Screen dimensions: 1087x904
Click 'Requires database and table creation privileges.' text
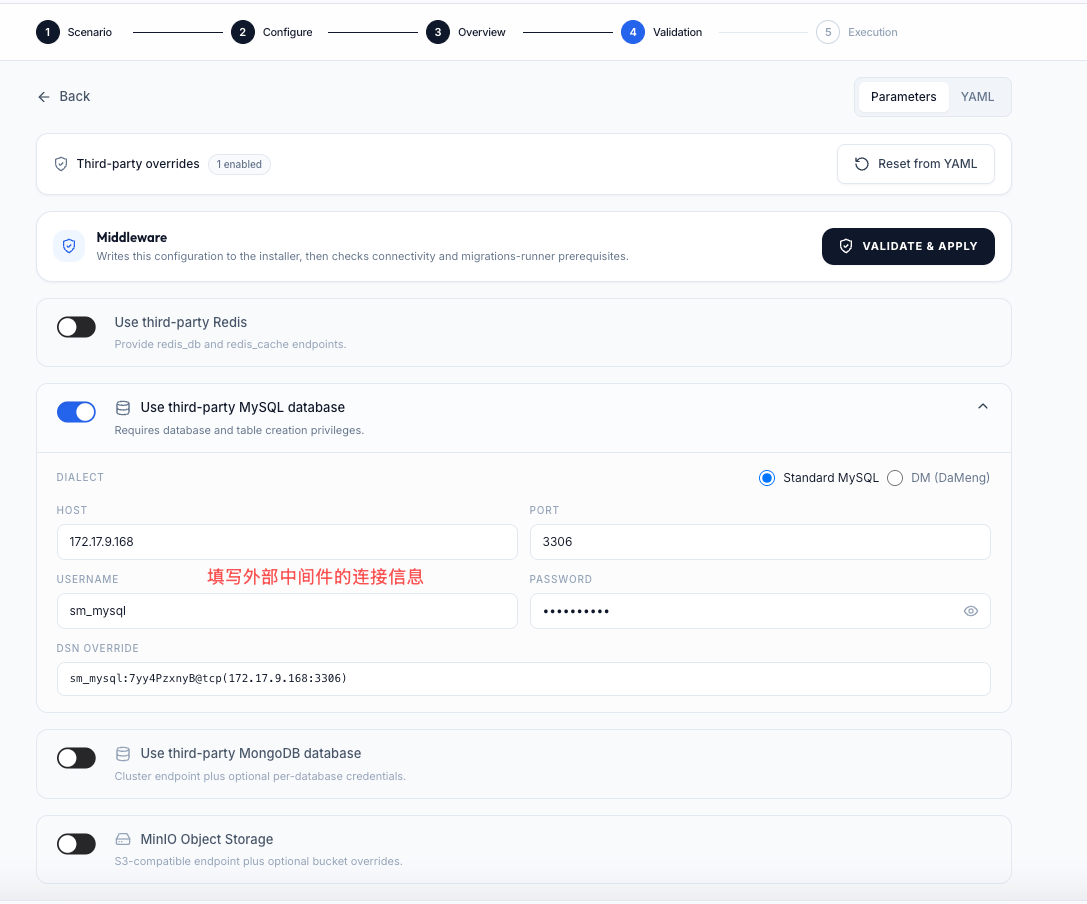(239, 431)
